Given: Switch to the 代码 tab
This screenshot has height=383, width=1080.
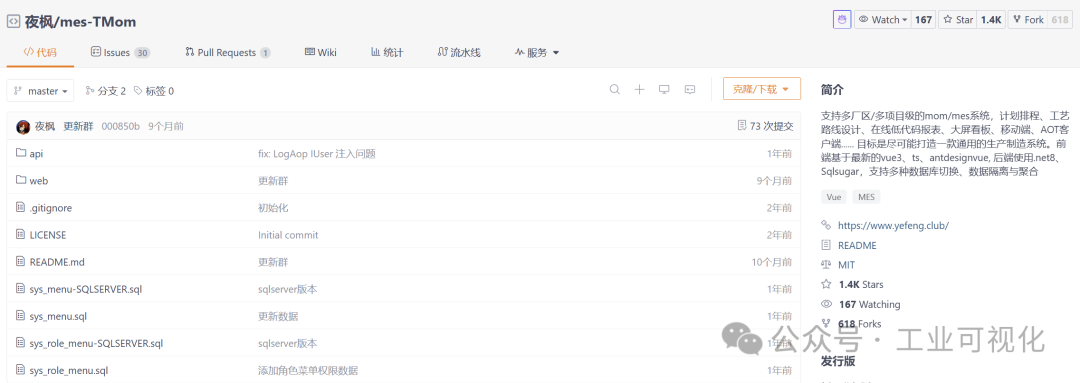Looking at the screenshot, I should tap(40, 52).
